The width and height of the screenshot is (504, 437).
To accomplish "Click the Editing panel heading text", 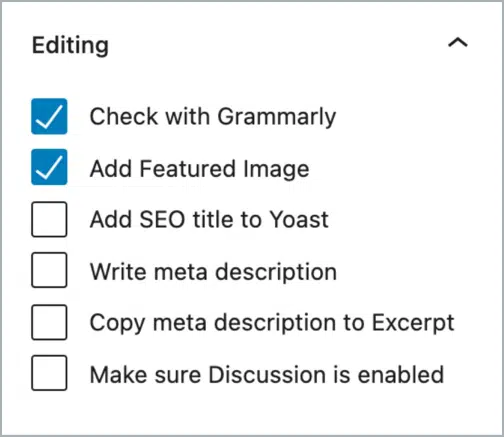I will pyautogui.click(x=70, y=46).
